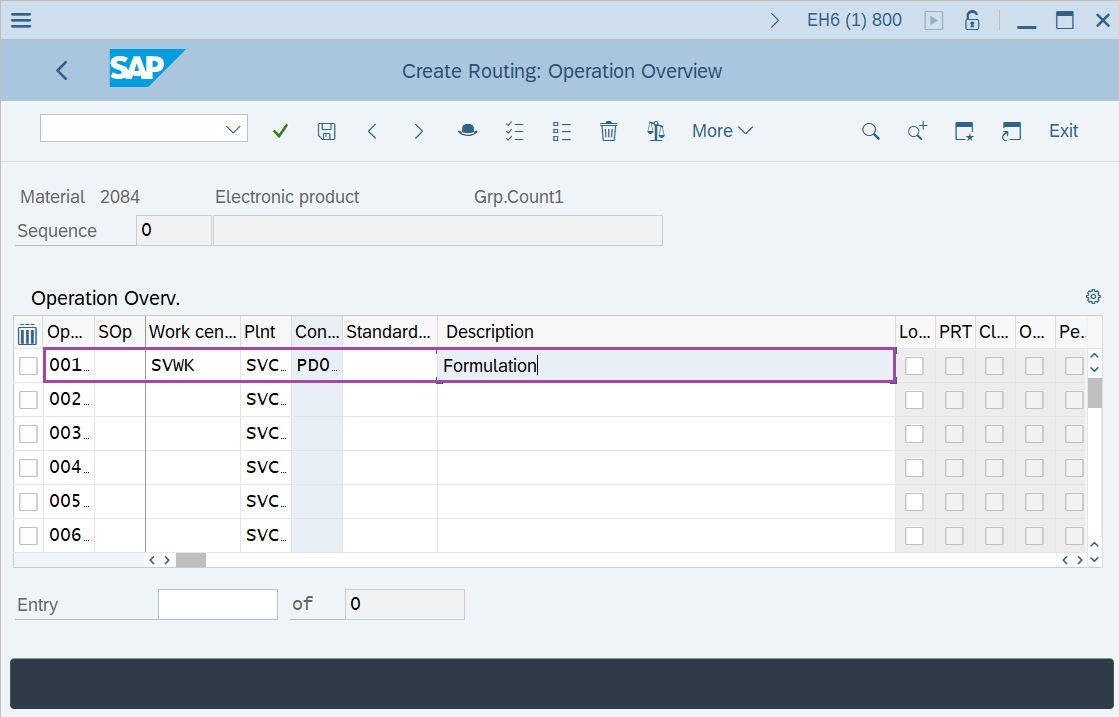The width and height of the screenshot is (1119, 717).
Task: Open table settings via gear icon
Action: tap(1092, 296)
